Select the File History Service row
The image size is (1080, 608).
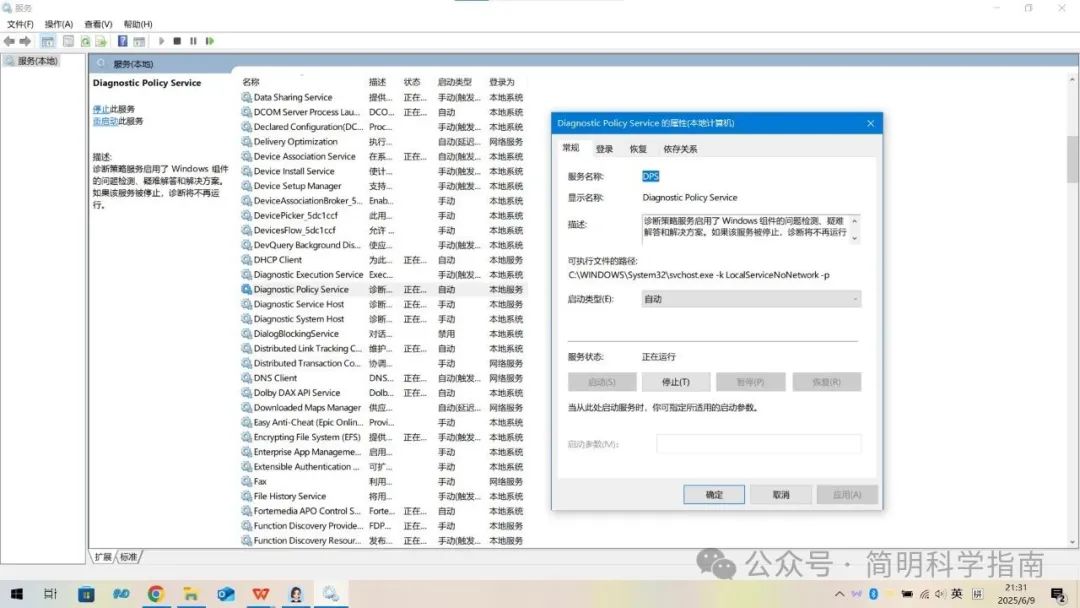[382, 496]
